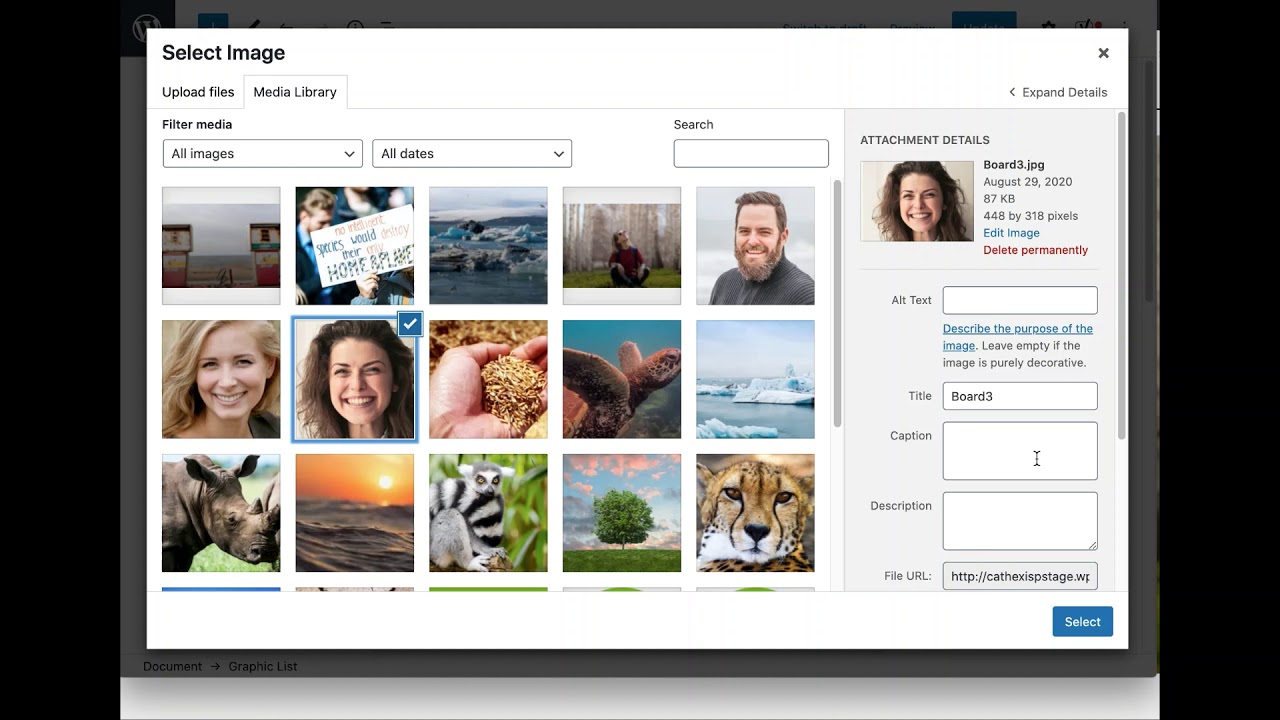Expand Details panel link
This screenshot has height=720, width=1280.
(1058, 92)
